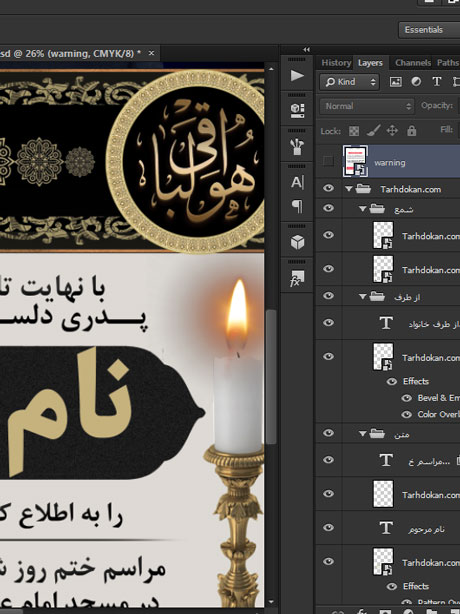This screenshot has width=460, height=614.
Task: Hide the متن group
Action: click(328, 433)
